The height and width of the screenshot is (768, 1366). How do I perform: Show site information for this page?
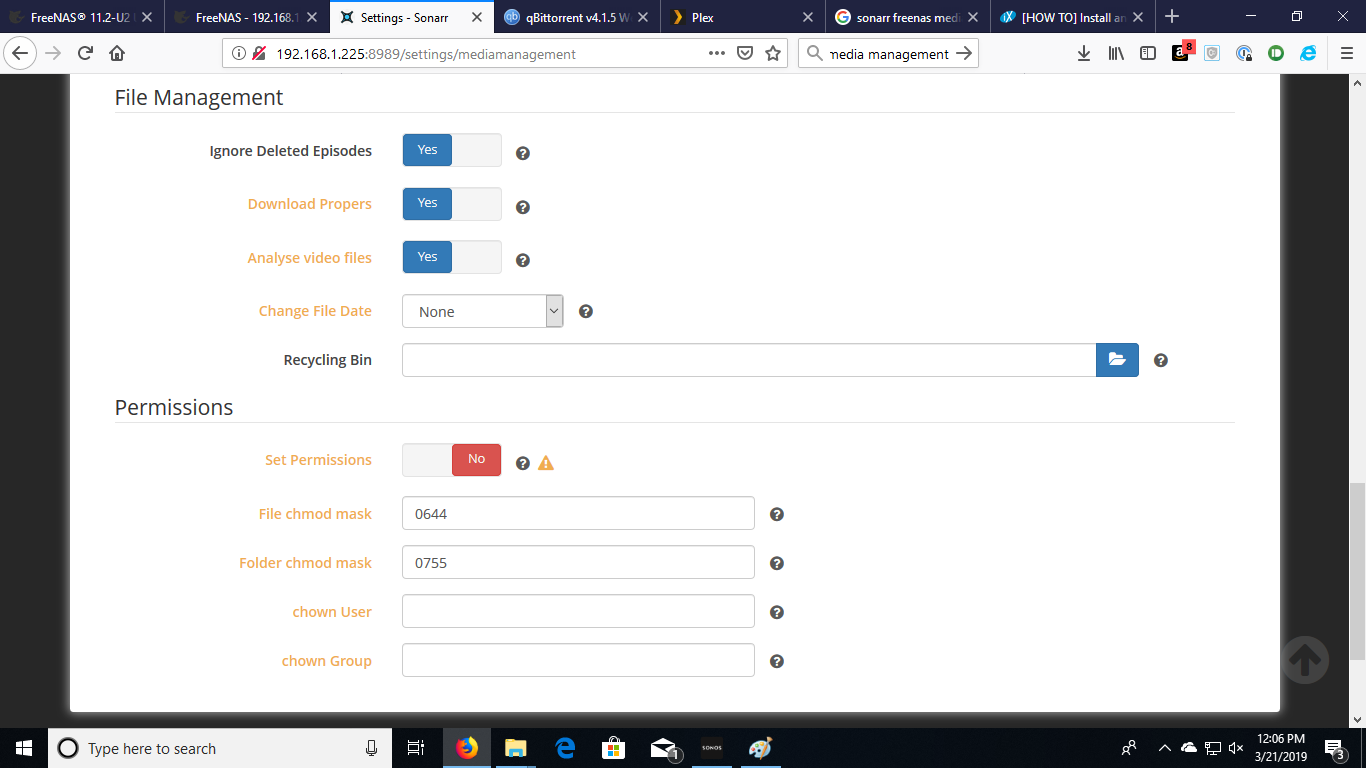tap(239, 54)
